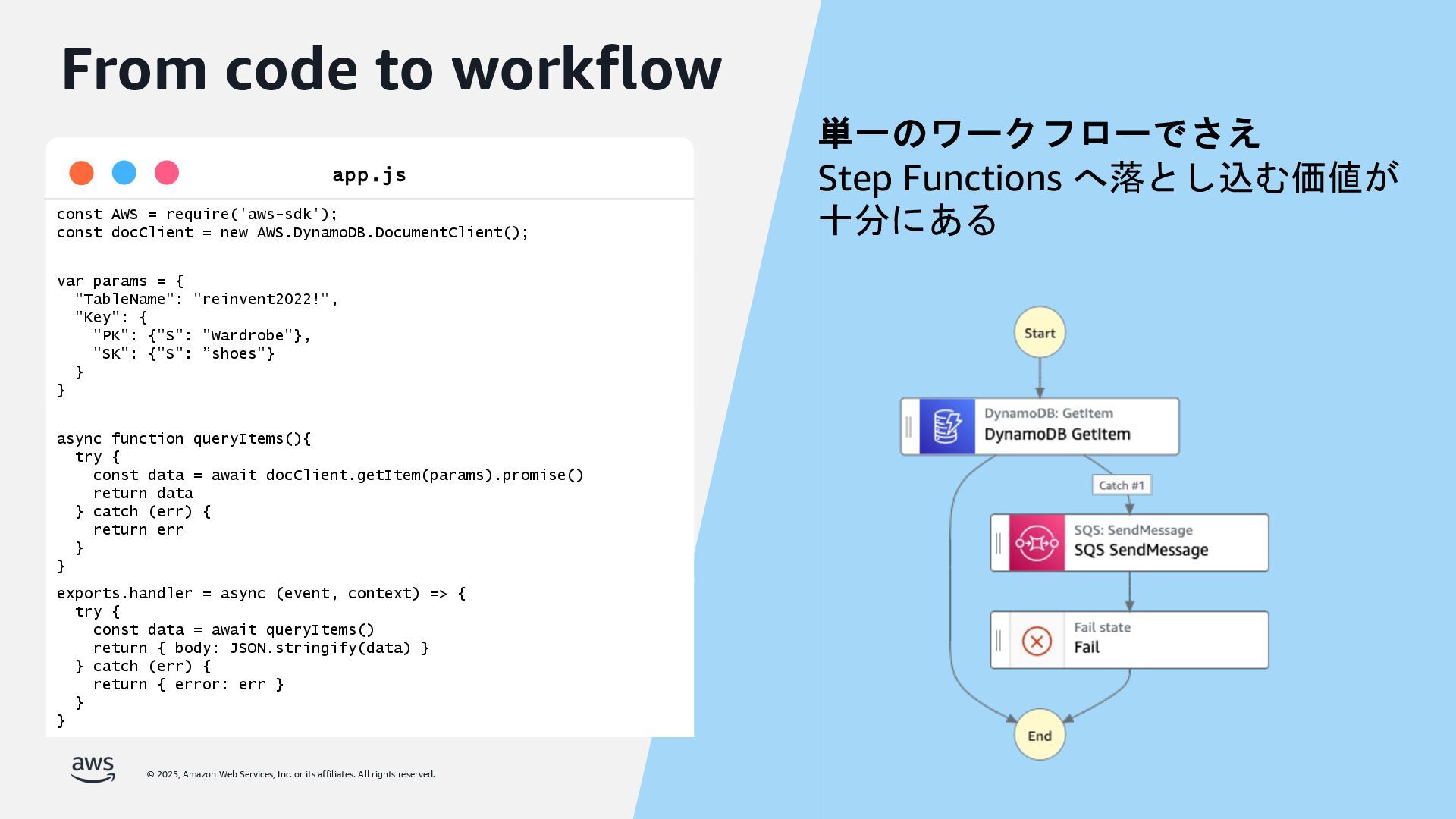Click the line const AWS = require('aws-sdk')
1456x819 pixels.
coord(197,215)
